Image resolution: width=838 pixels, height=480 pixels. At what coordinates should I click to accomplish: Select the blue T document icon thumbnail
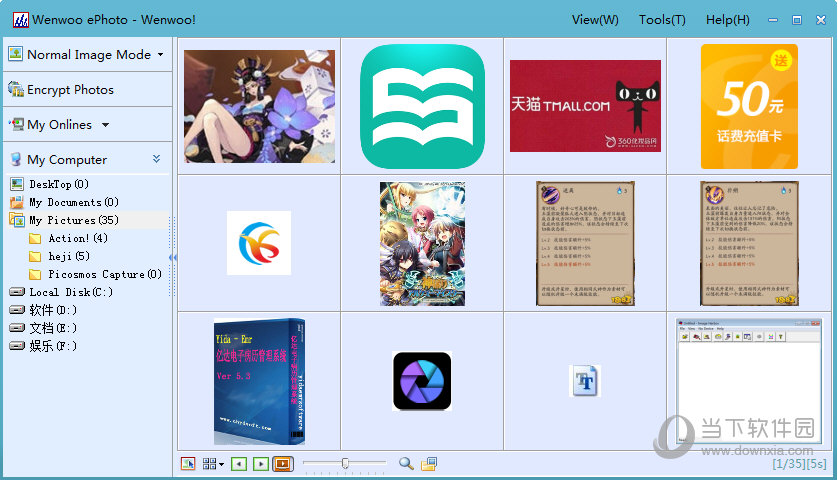point(585,381)
